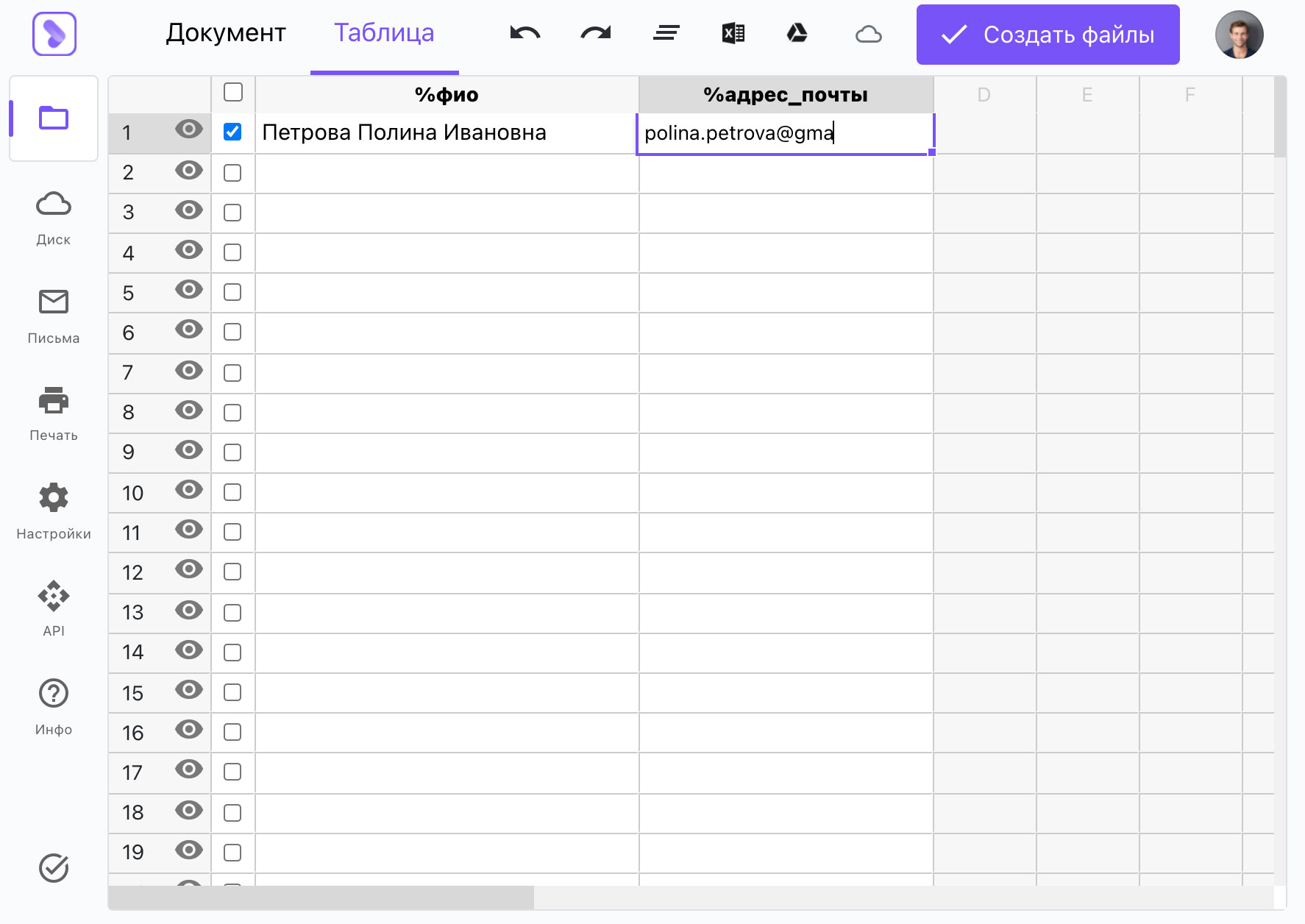Screen dimensions: 1305x924
Task: Click the cloud icon in top toolbar
Action: (x=869, y=34)
